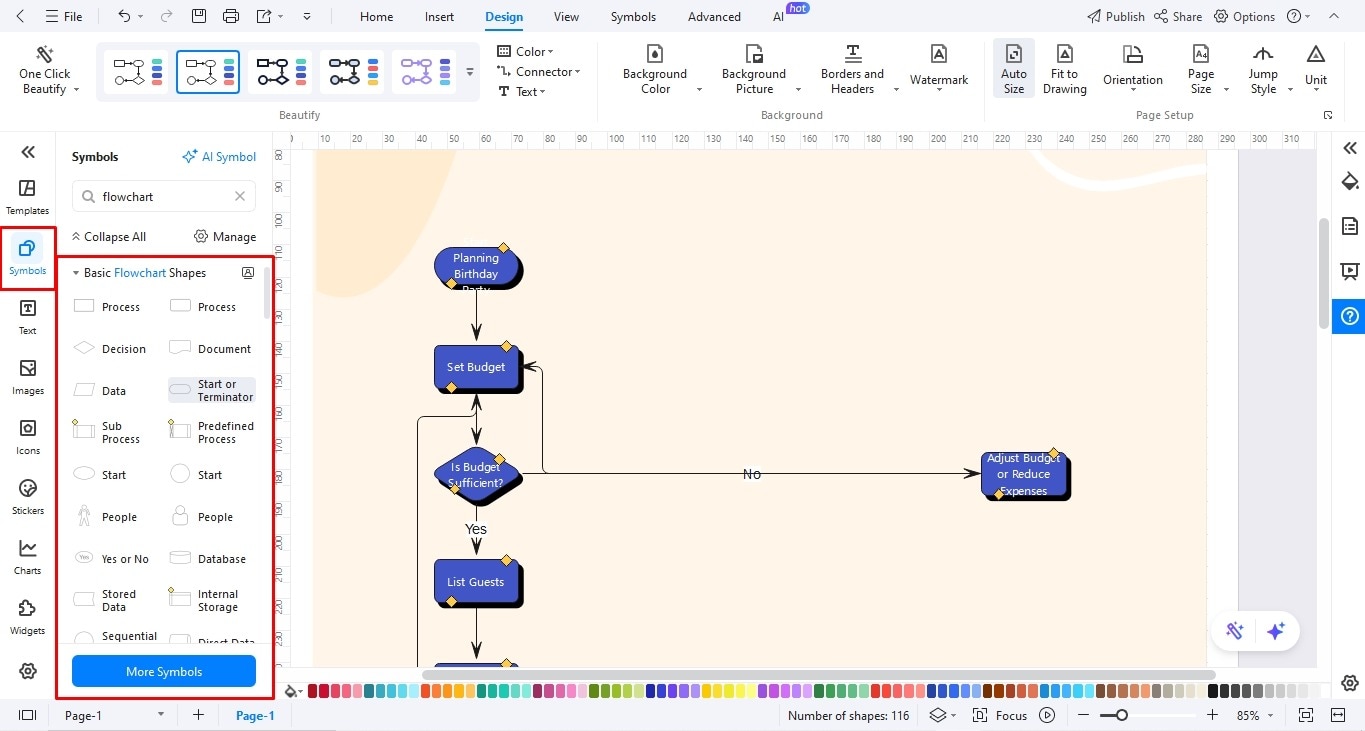
Task: Click the presentation play icon in status bar
Action: point(1047,715)
